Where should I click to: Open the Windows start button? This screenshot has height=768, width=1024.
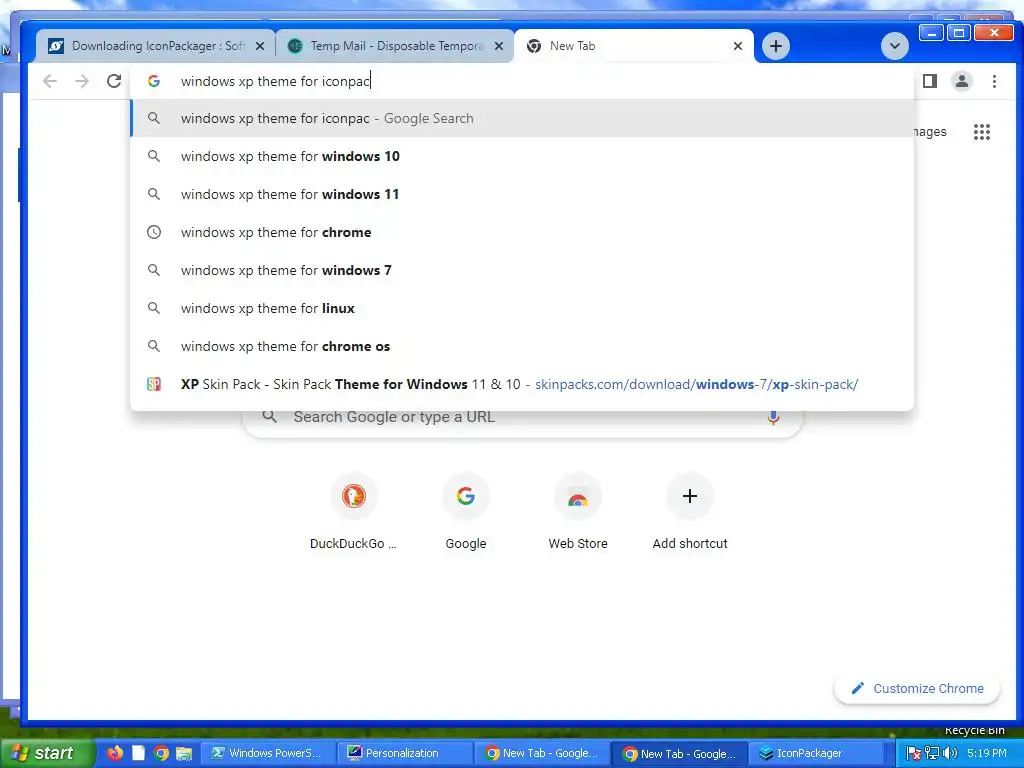tap(47, 753)
